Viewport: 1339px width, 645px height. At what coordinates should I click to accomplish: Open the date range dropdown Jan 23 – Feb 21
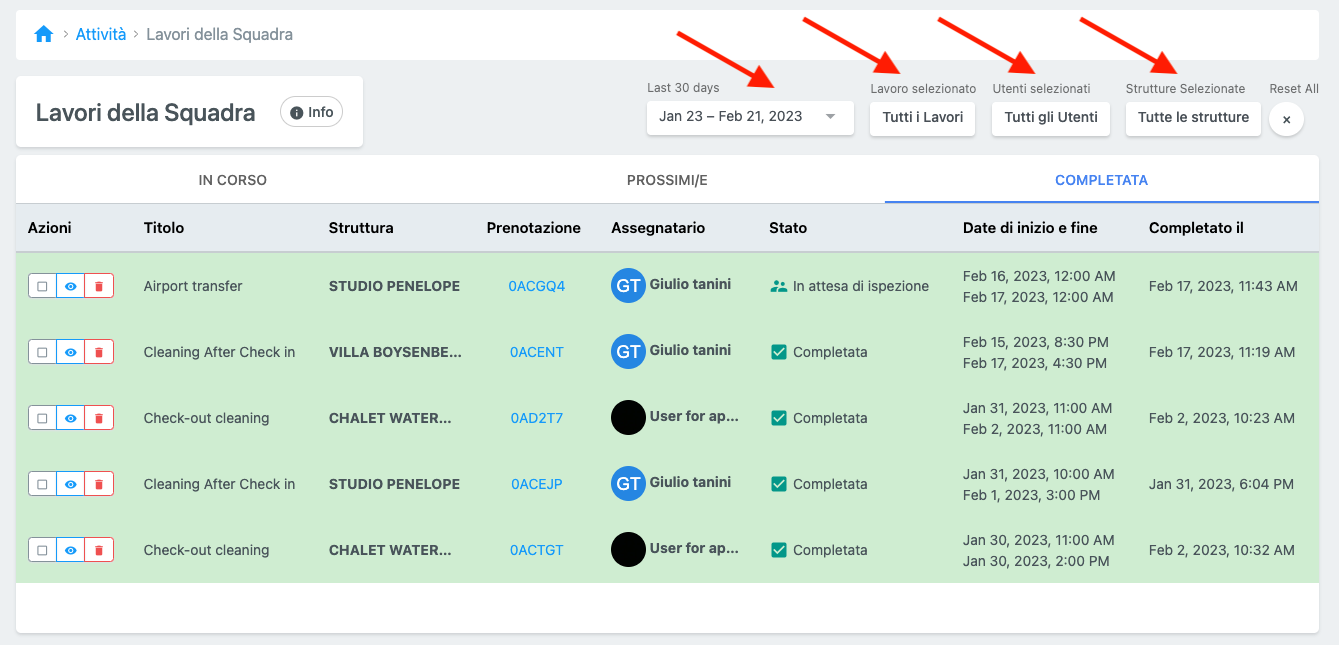pos(749,117)
